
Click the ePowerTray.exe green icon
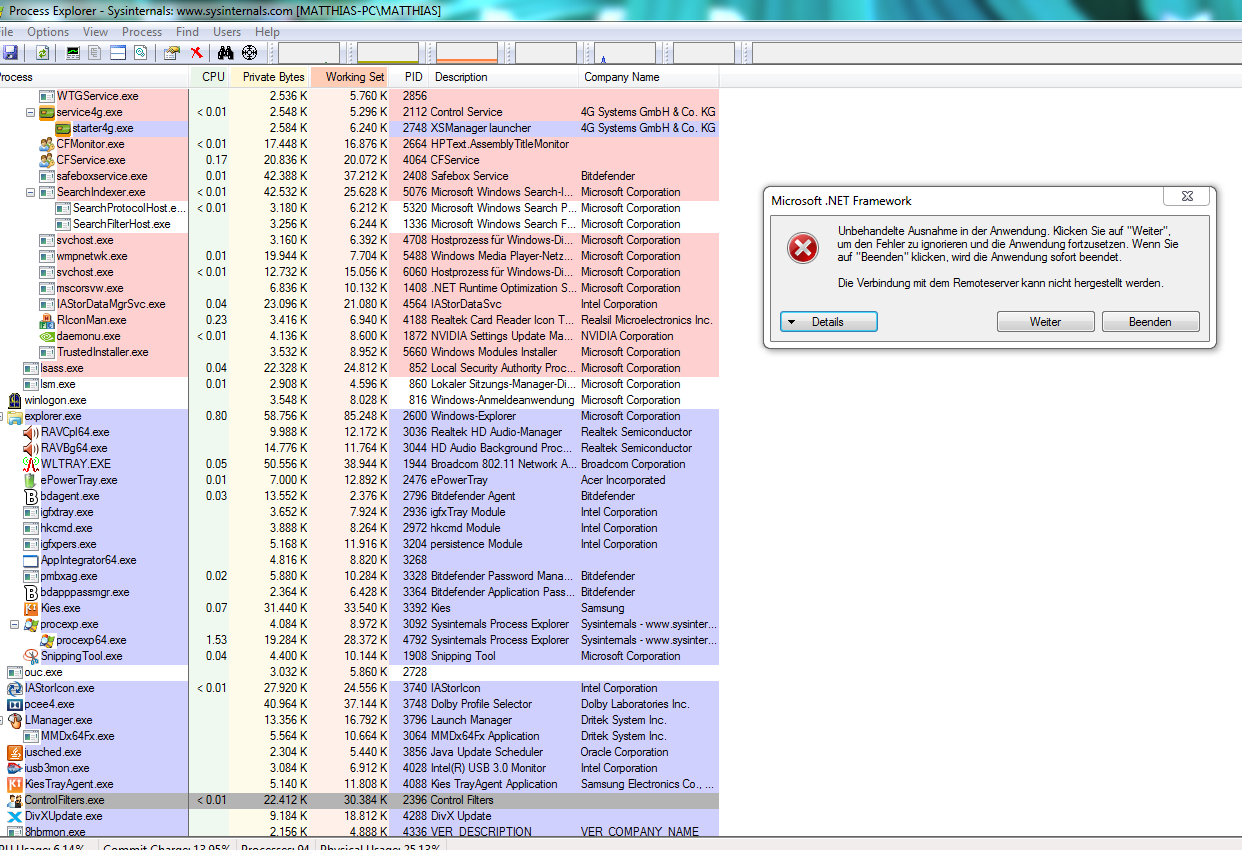tap(31, 480)
